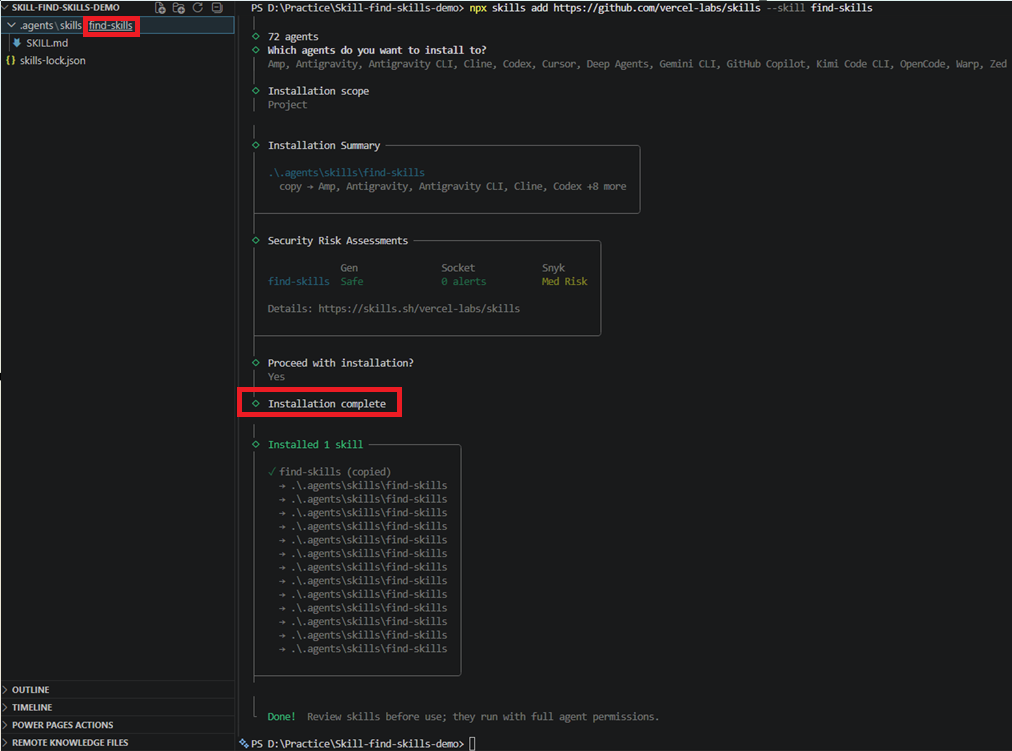
Task: Click the npx command word in terminal
Action: [478, 8]
